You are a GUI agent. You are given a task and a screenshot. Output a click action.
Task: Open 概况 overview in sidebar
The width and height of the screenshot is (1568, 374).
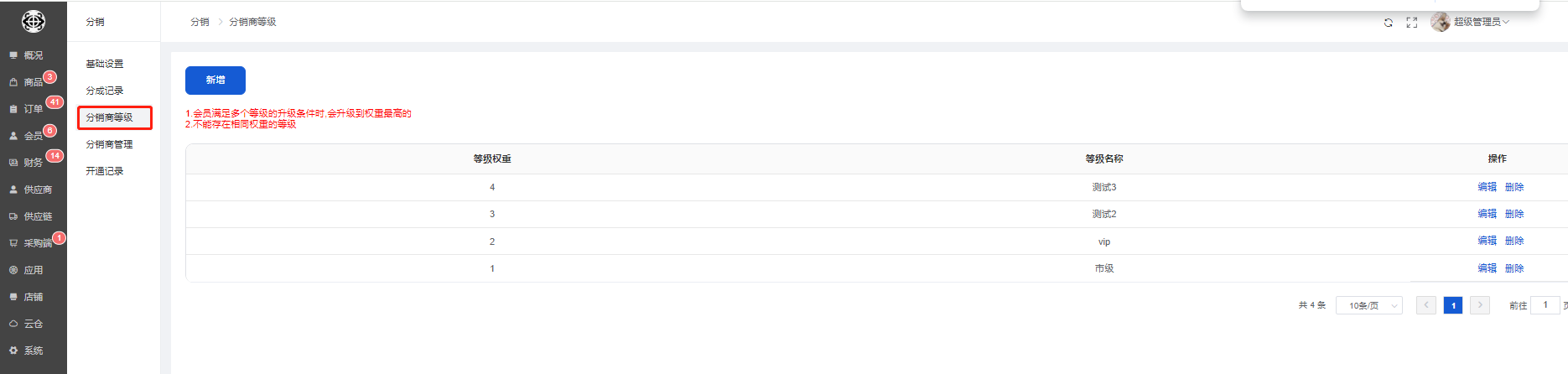tap(33, 55)
